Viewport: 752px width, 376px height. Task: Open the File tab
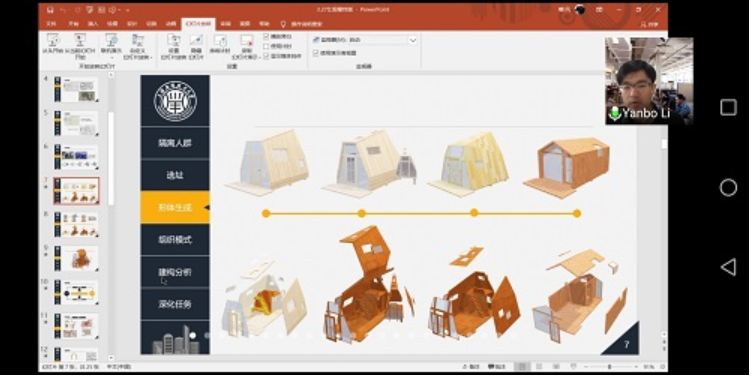(51, 24)
